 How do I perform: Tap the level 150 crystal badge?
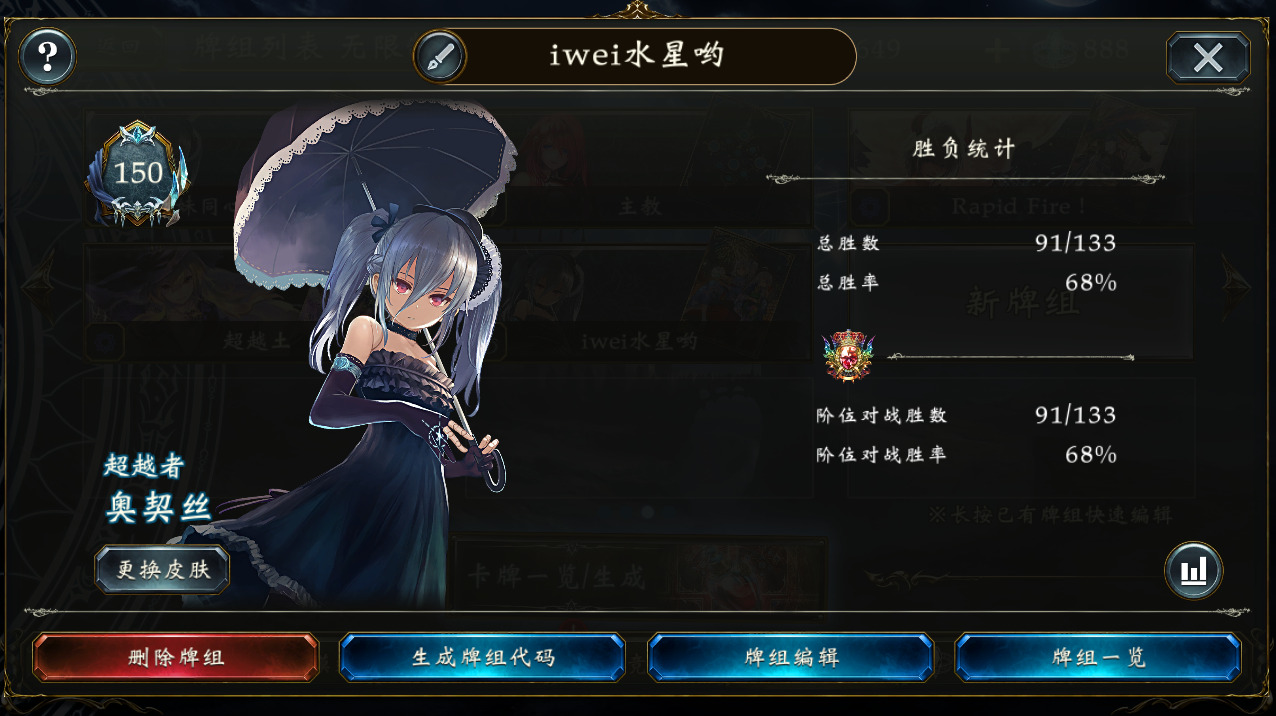[138, 174]
